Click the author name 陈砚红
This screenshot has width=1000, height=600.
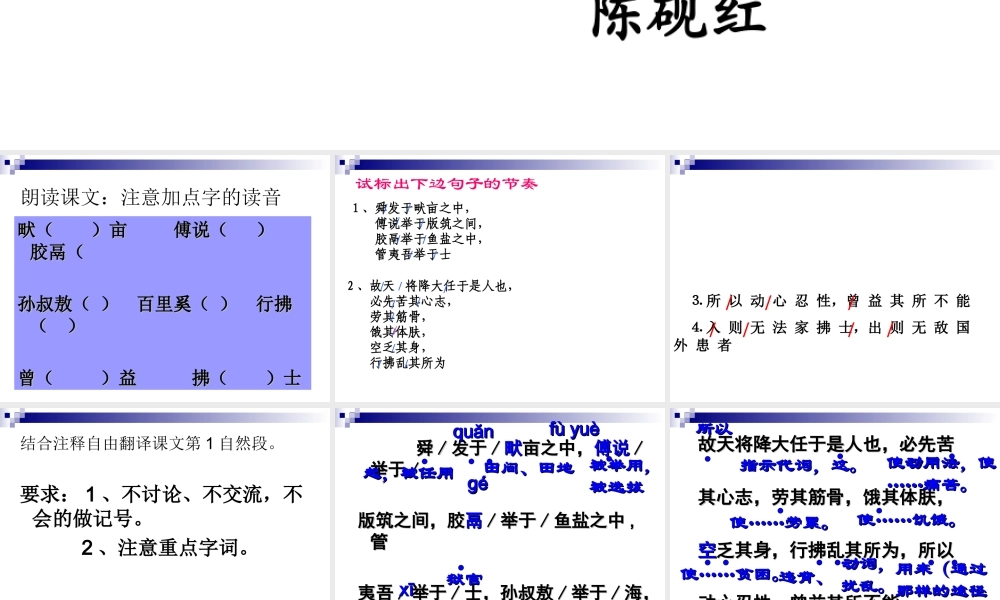[x=679, y=18]
